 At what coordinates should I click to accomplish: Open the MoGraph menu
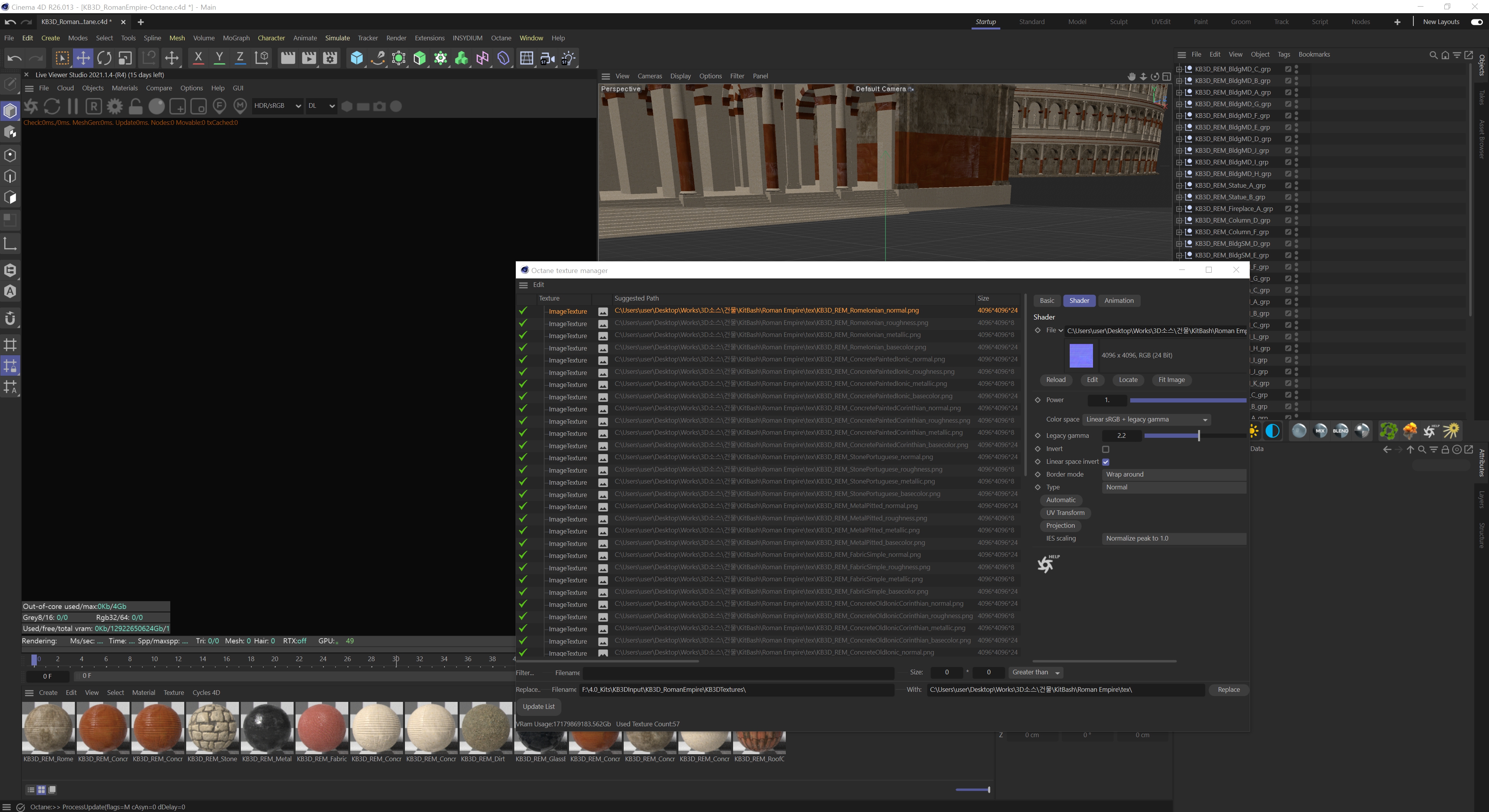(236, 38)
